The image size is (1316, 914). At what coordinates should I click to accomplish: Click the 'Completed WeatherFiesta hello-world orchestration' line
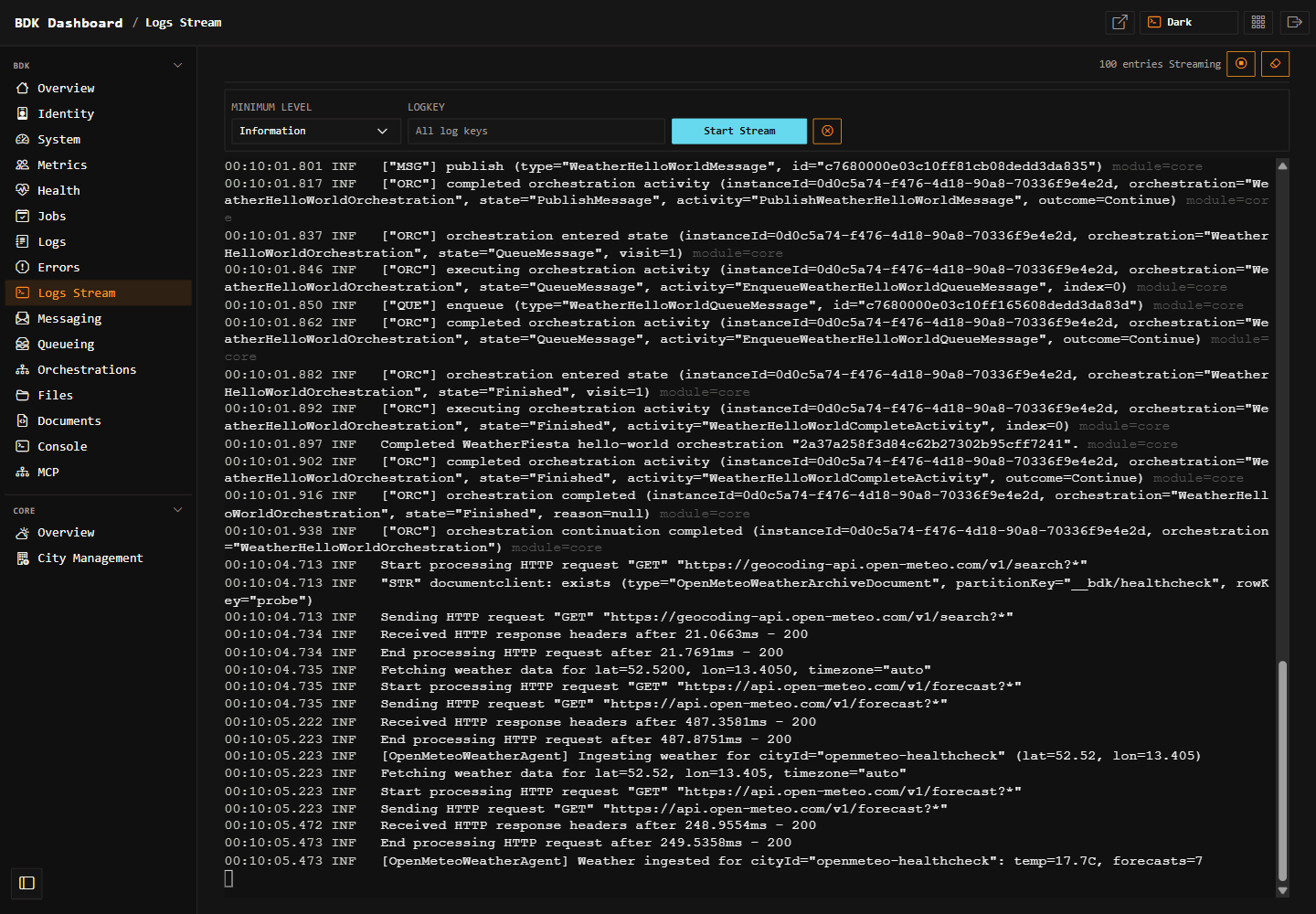(x=701, y=444)
